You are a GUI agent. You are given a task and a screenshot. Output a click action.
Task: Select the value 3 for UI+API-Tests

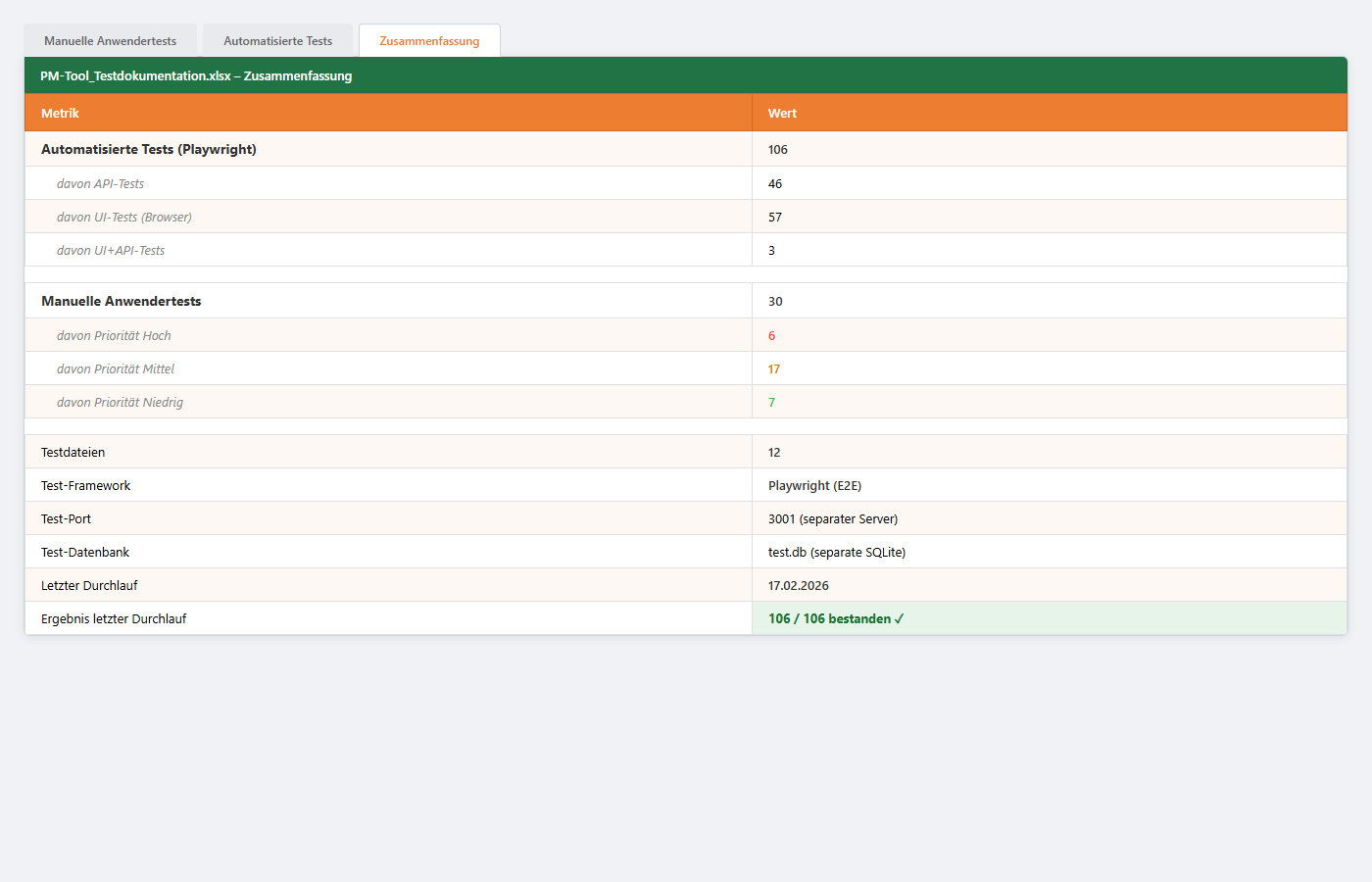[772, 250]
